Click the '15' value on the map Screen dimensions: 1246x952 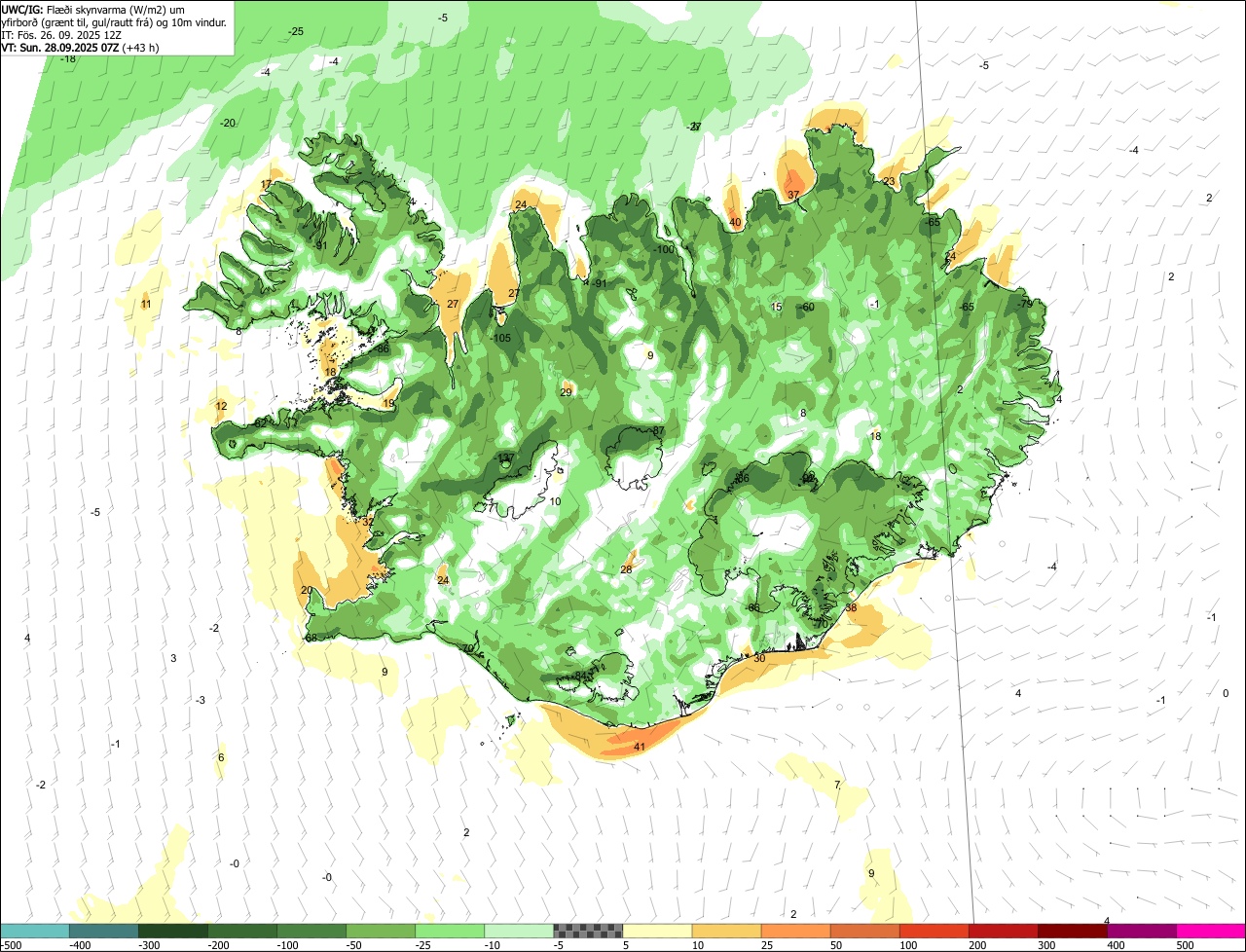pyautogui.click(x=777, y=307)
